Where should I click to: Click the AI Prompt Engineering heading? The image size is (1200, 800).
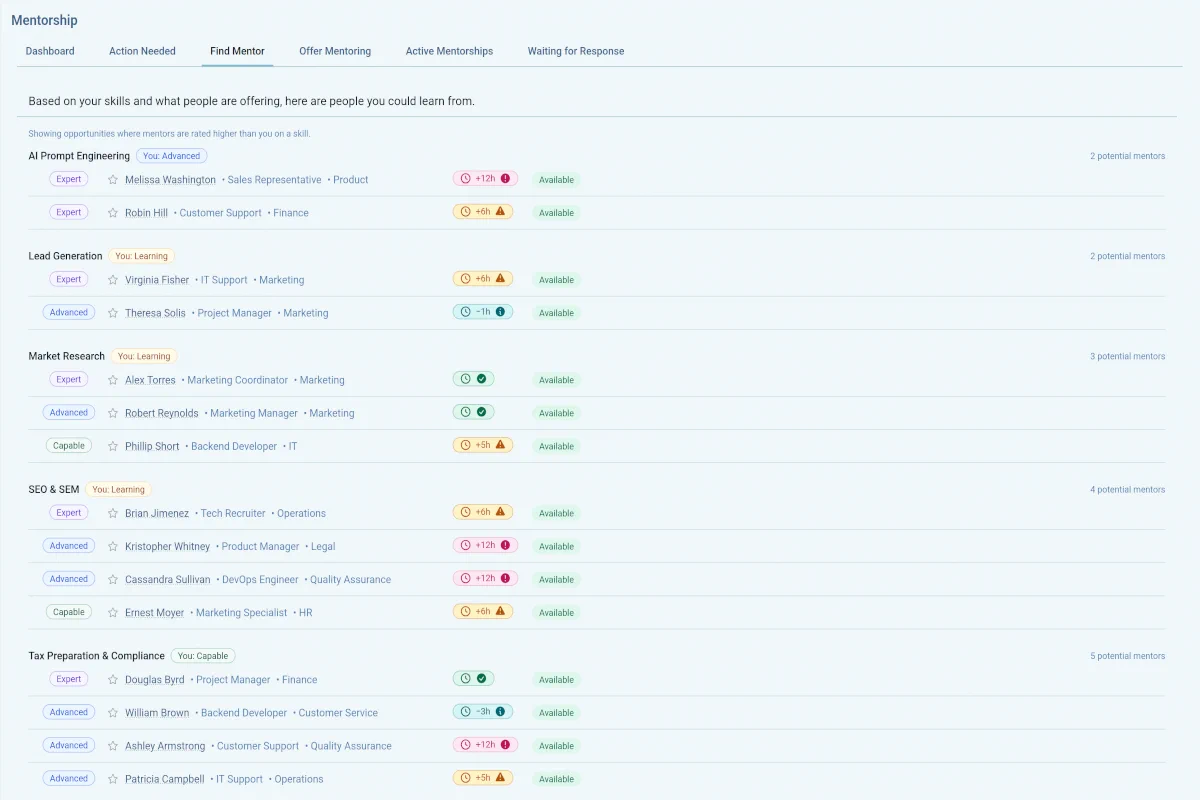point(79,156)
